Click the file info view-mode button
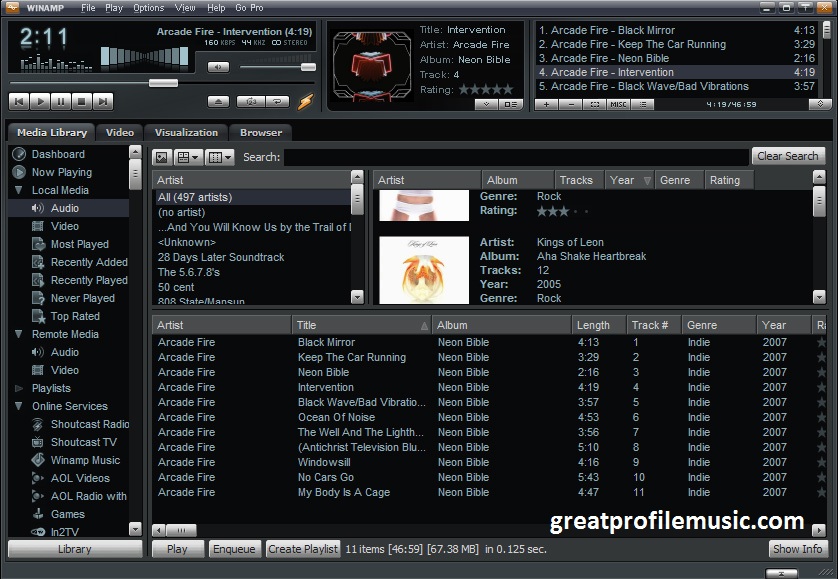This screenshot has width=838, height=579. coord(510,104)
